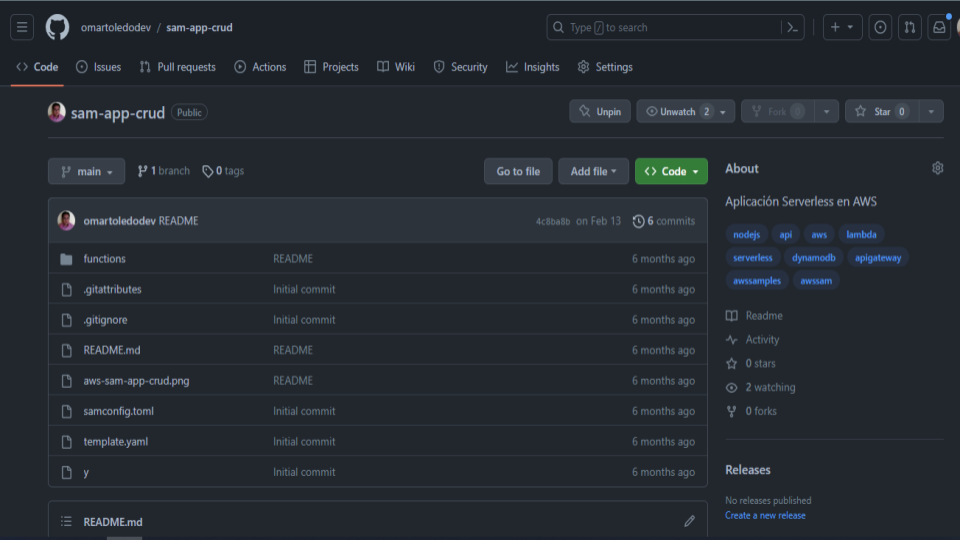Open the file named y
The width and height of the screenshot is (960, 540).
click(86, 473)
